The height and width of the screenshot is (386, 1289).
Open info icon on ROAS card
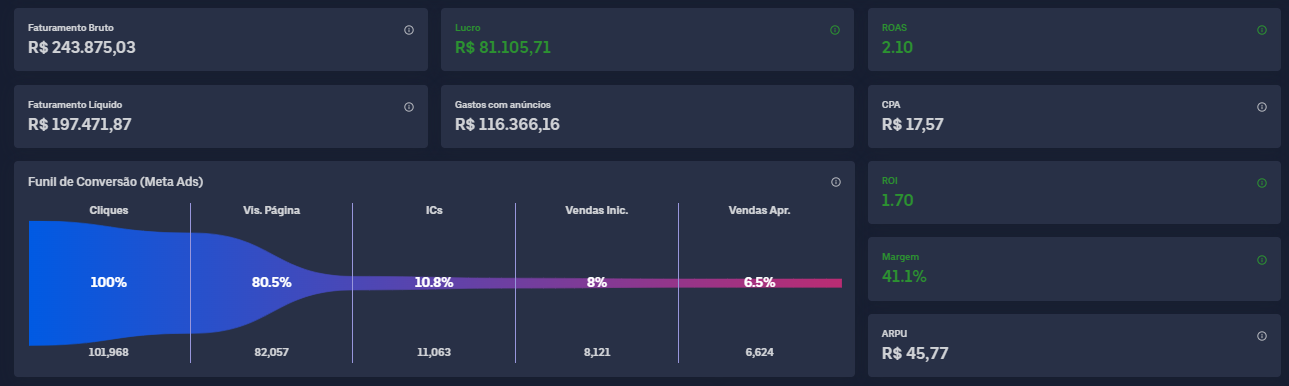pyautogui.click(x=1262, y=30)
